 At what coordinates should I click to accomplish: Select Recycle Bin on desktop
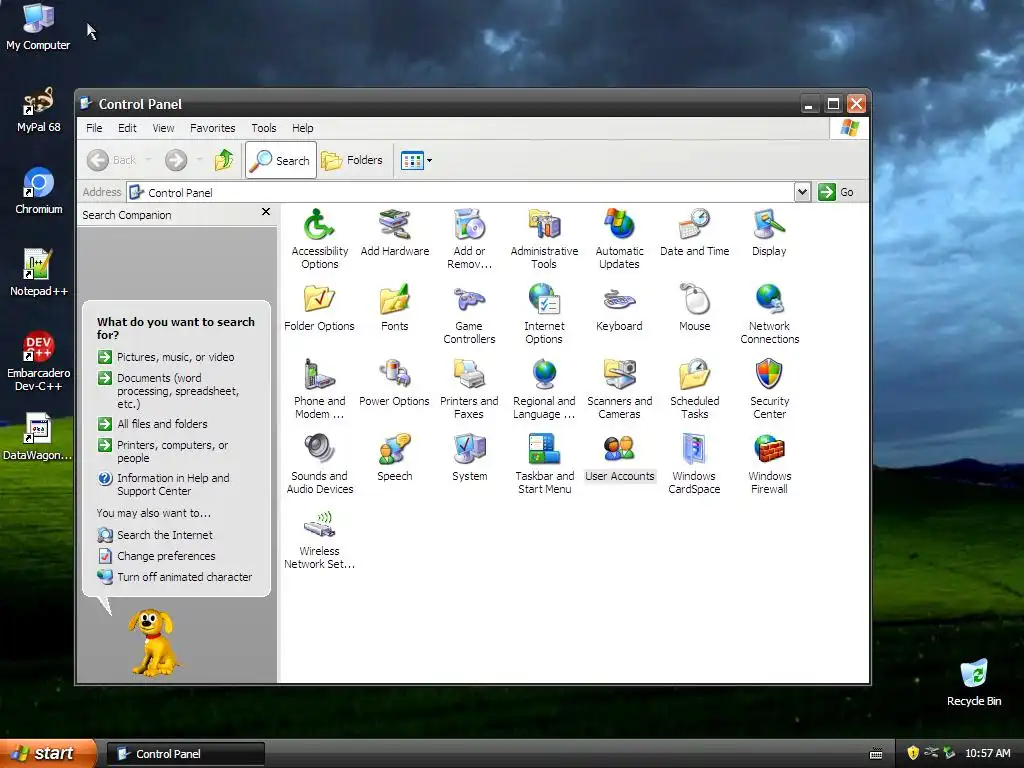pyautogui.click(x=974, y=682)
